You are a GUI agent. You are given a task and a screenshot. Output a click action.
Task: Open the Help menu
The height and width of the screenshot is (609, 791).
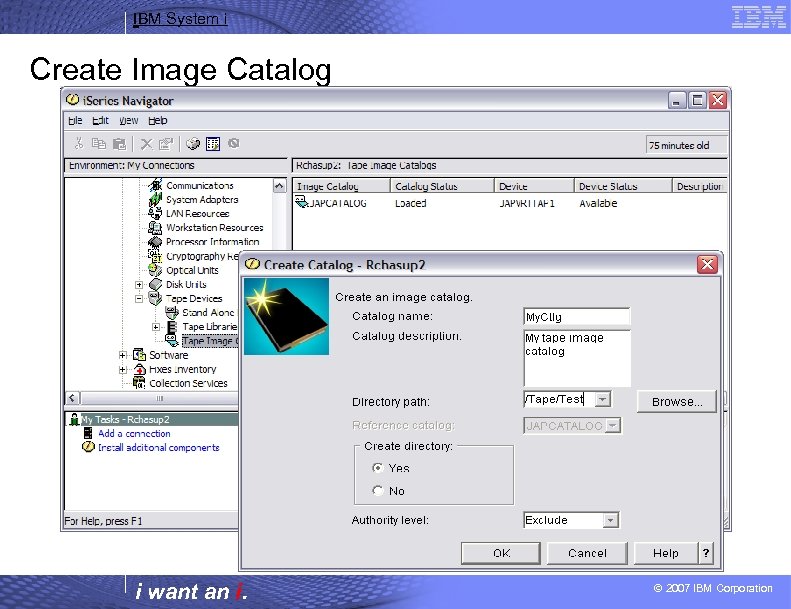tap(158, 121)
